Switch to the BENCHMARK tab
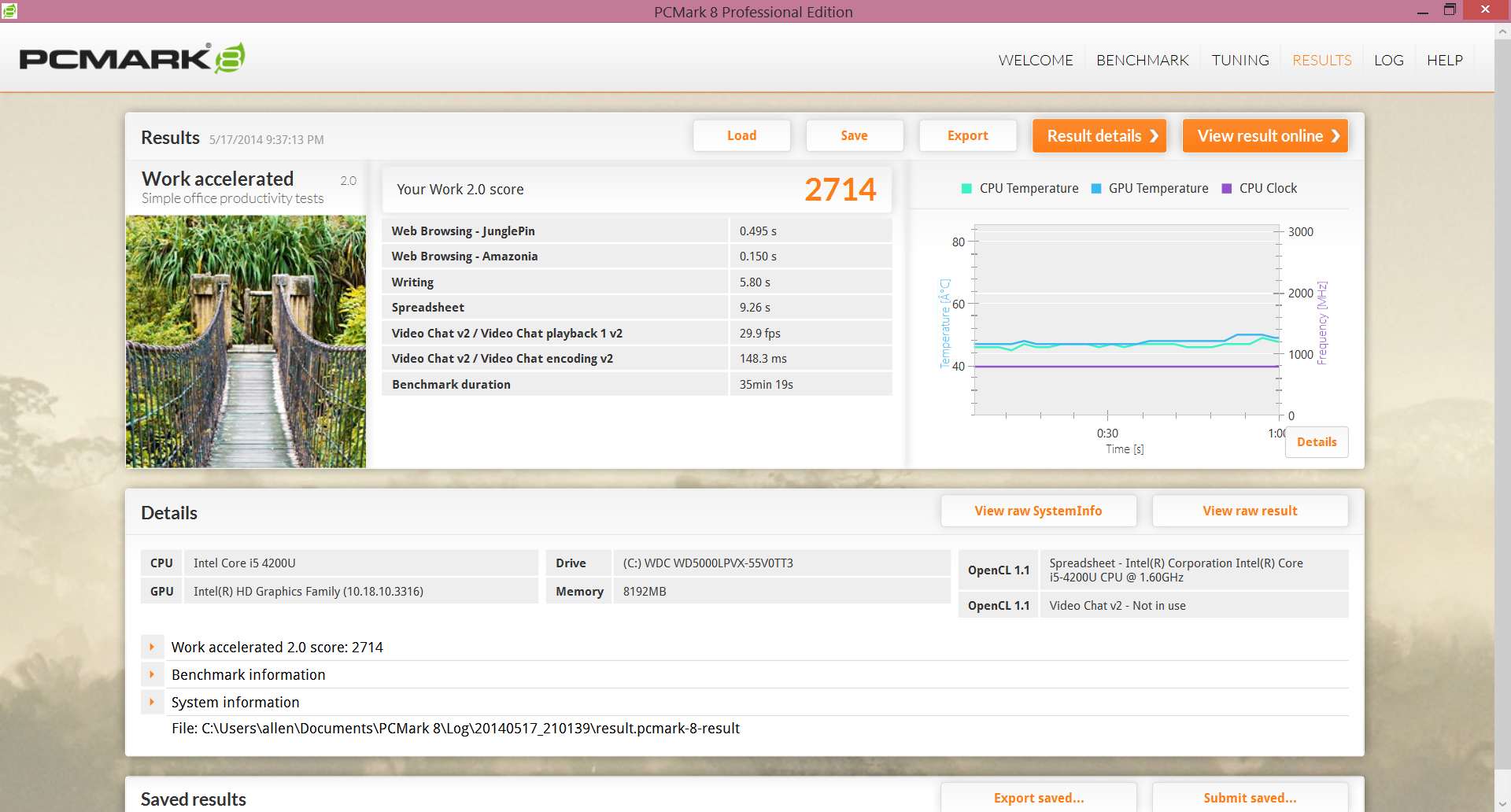Viewport: 1511px width, 812px height. (x=1142, y=60)
